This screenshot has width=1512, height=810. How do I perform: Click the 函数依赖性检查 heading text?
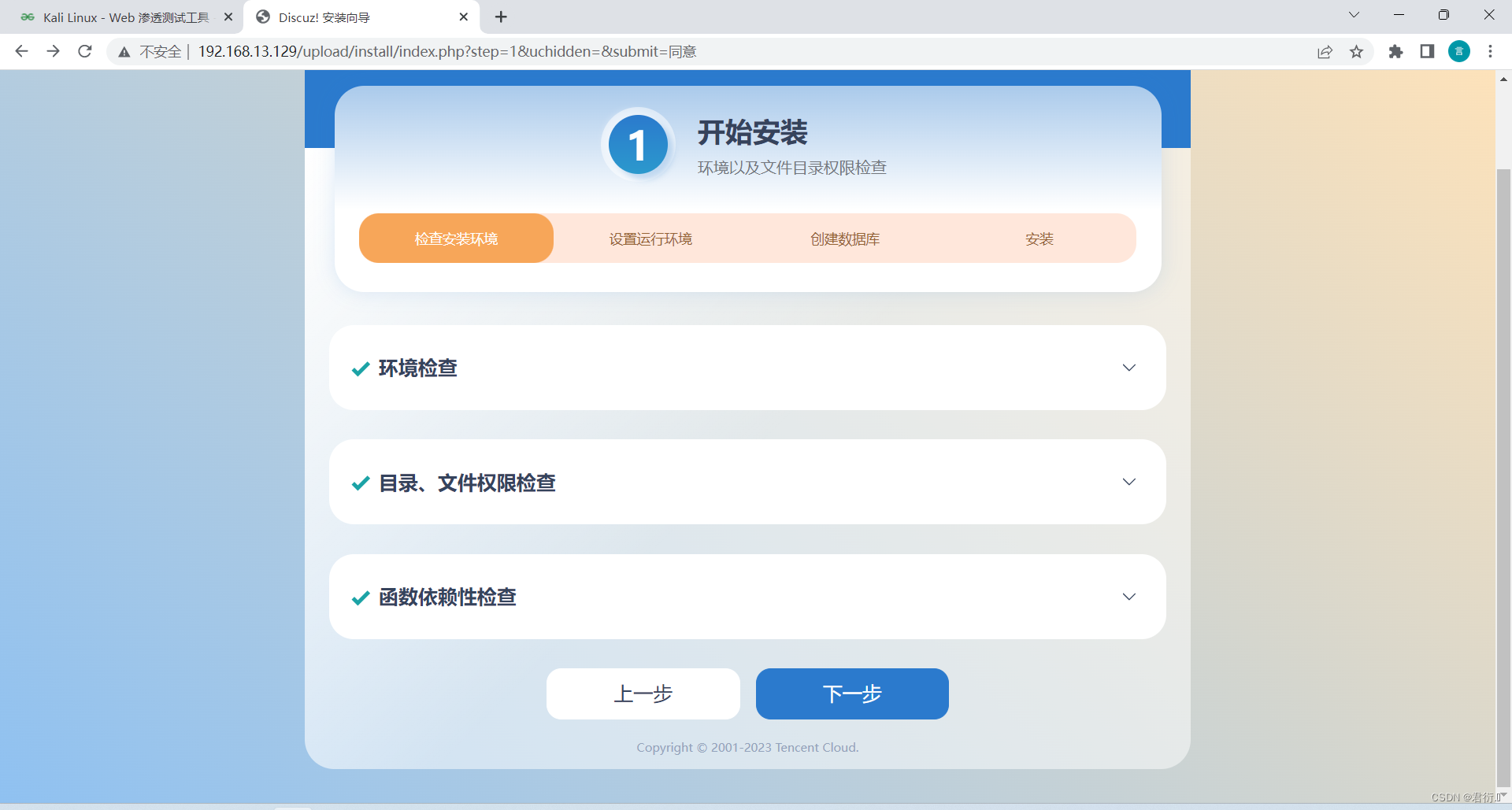(447, 597)
